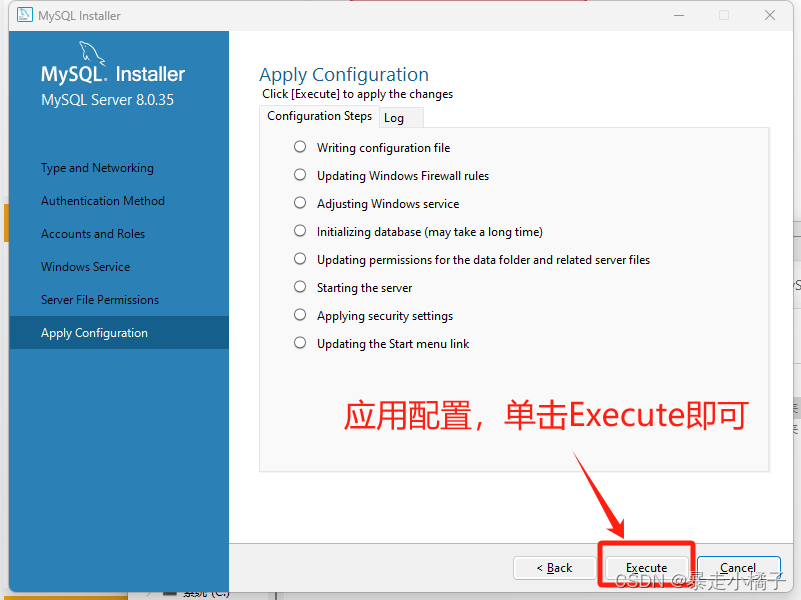The image size is (801, 600).
Task: Go to Windows Service step
Action: pos(85,267)
